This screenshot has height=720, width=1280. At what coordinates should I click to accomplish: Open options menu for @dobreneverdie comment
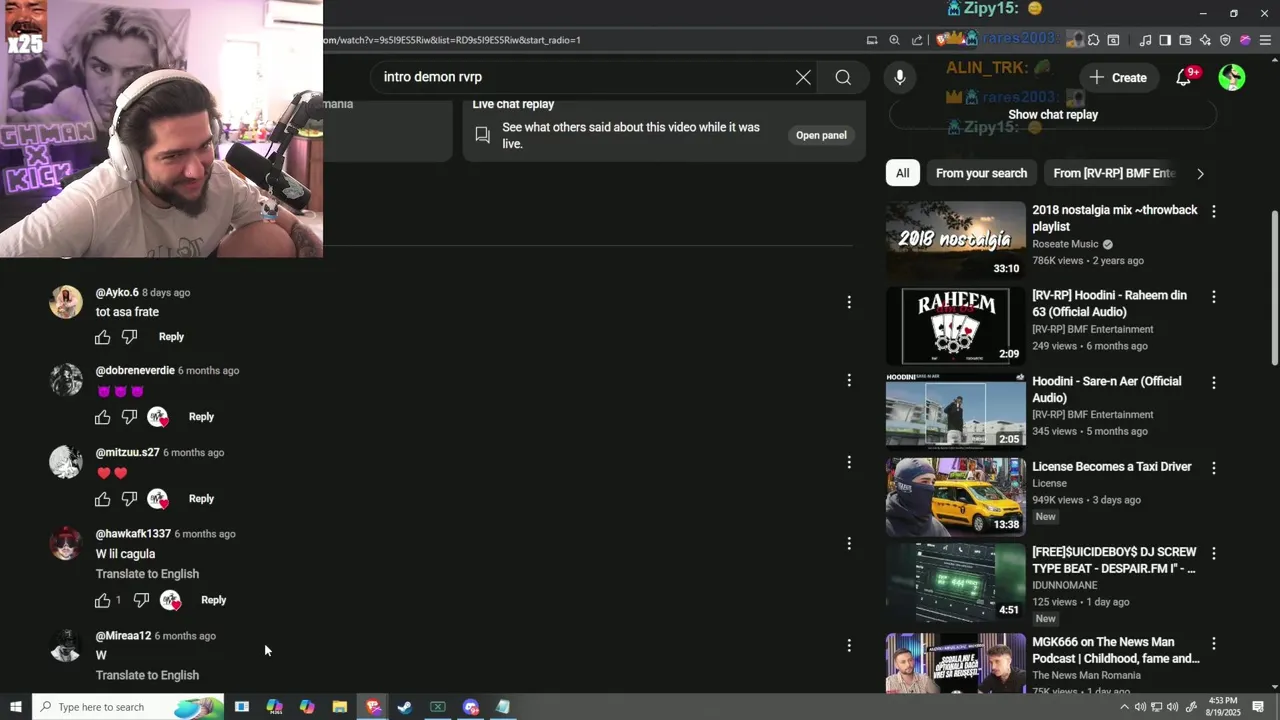point(849,380)
